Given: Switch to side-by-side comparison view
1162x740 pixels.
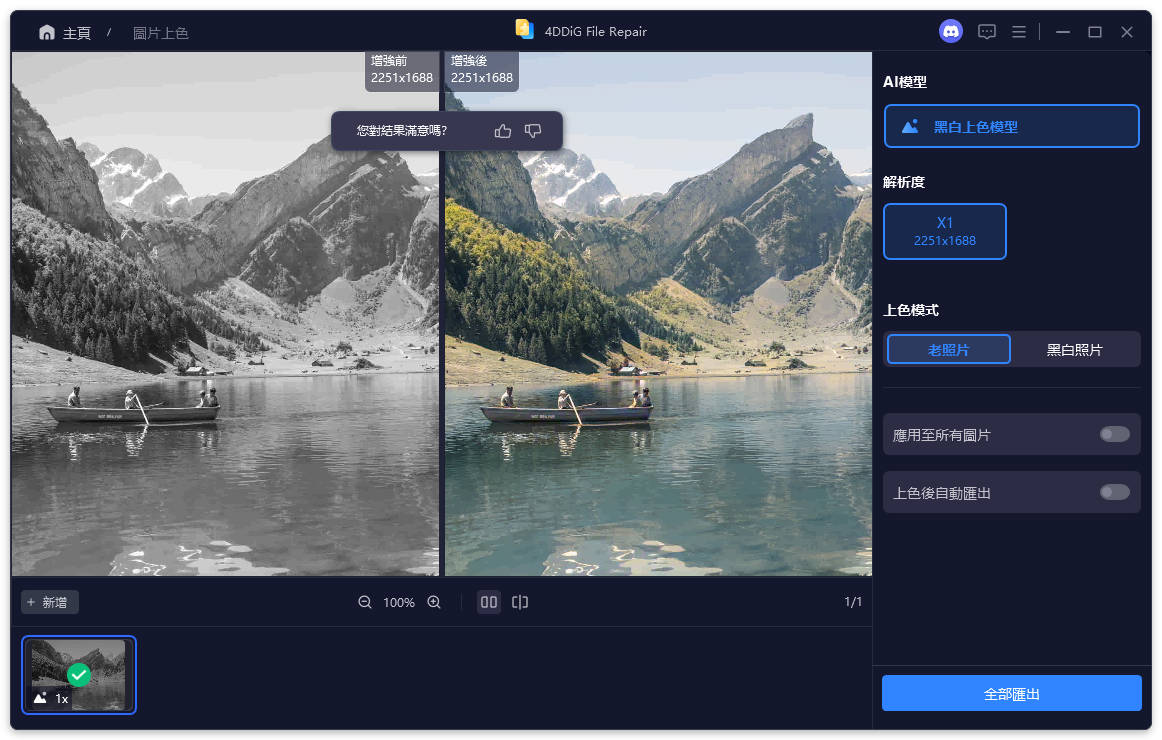Looking at the screenshot, I should pos(488,602).
